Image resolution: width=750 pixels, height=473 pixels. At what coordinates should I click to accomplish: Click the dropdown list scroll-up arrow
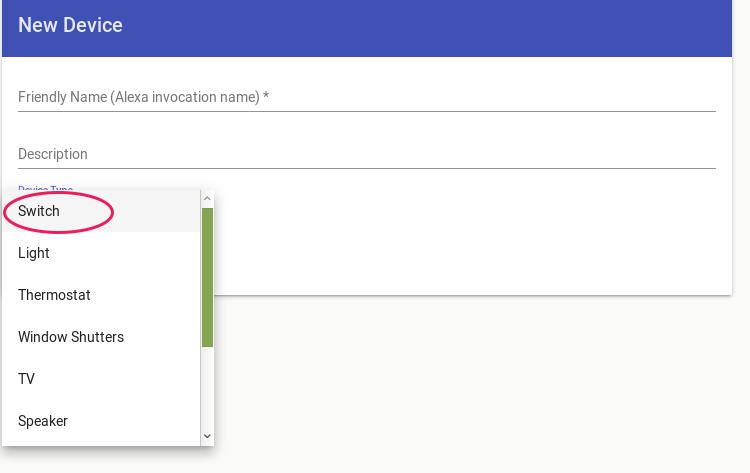(207, 198)
